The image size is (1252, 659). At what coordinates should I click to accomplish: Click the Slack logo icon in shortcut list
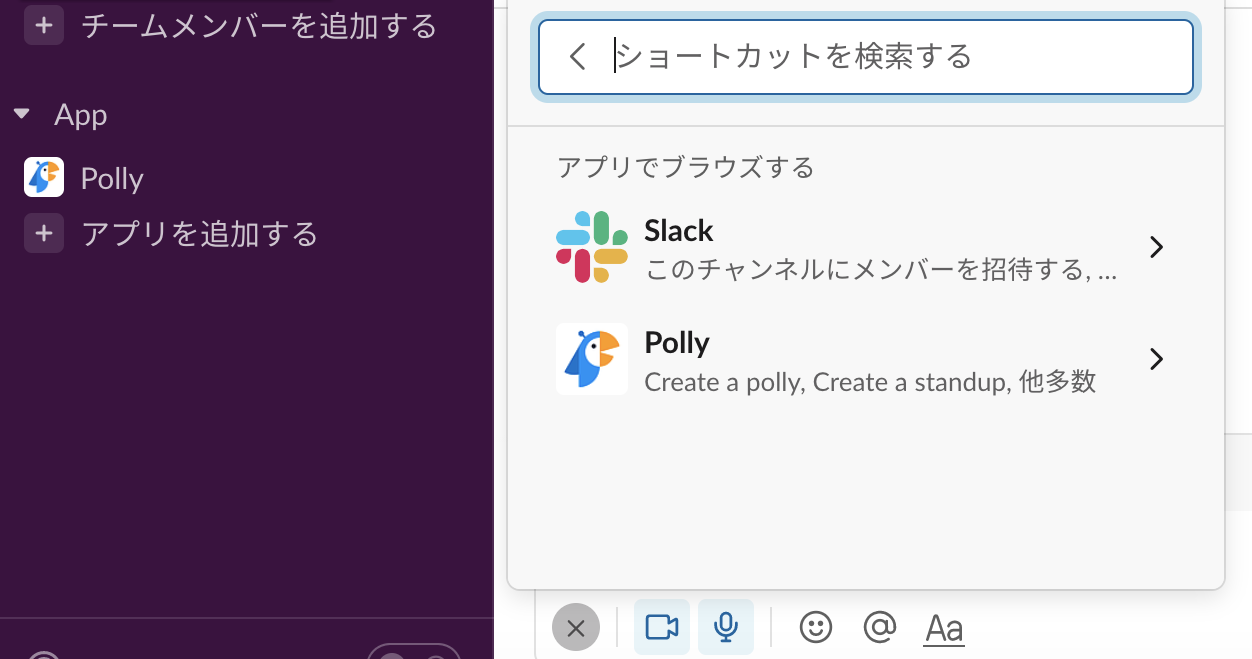592,247
